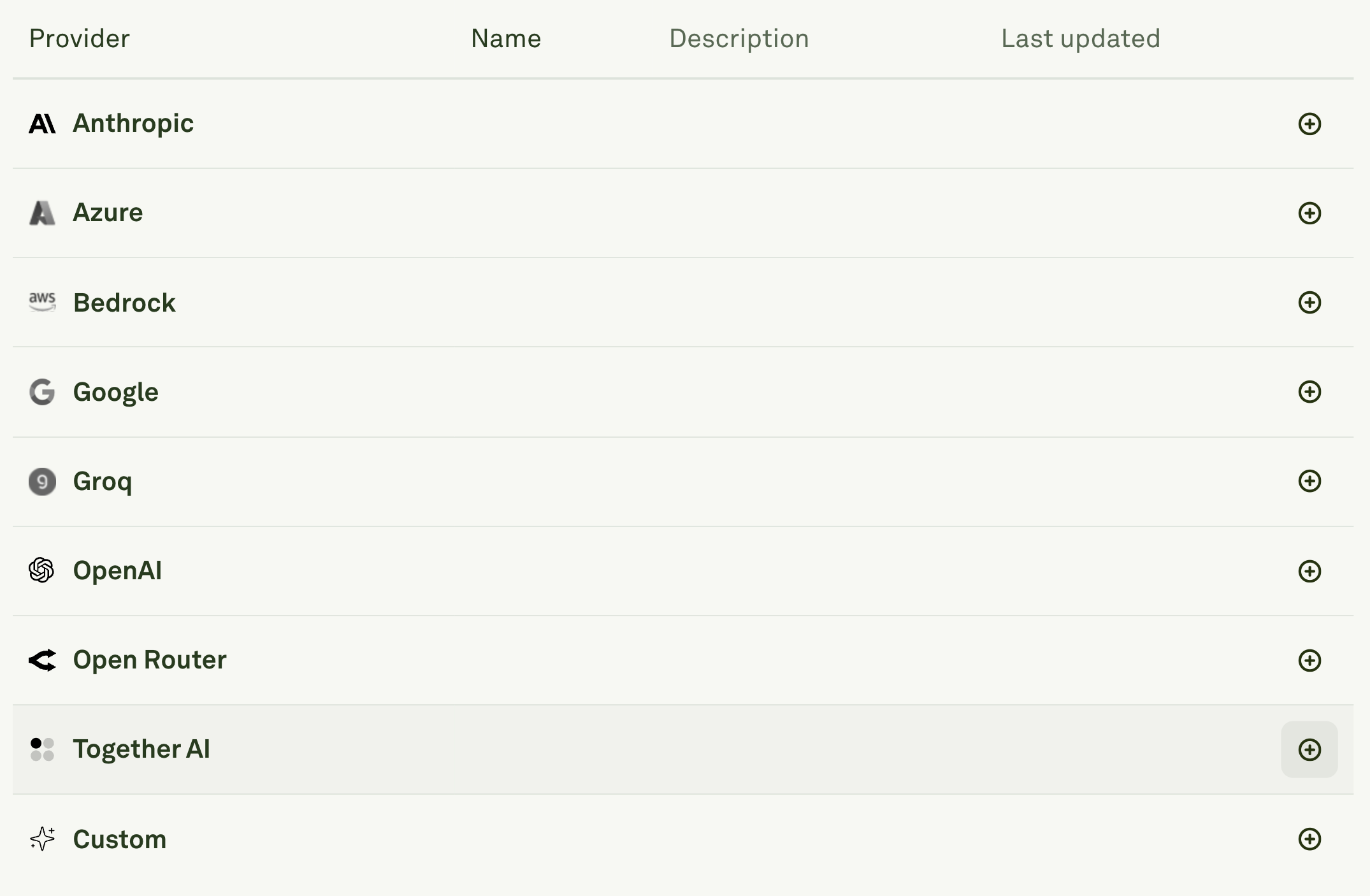
Task: Click the Open Router arrow icon
Action: click(42, 661)
